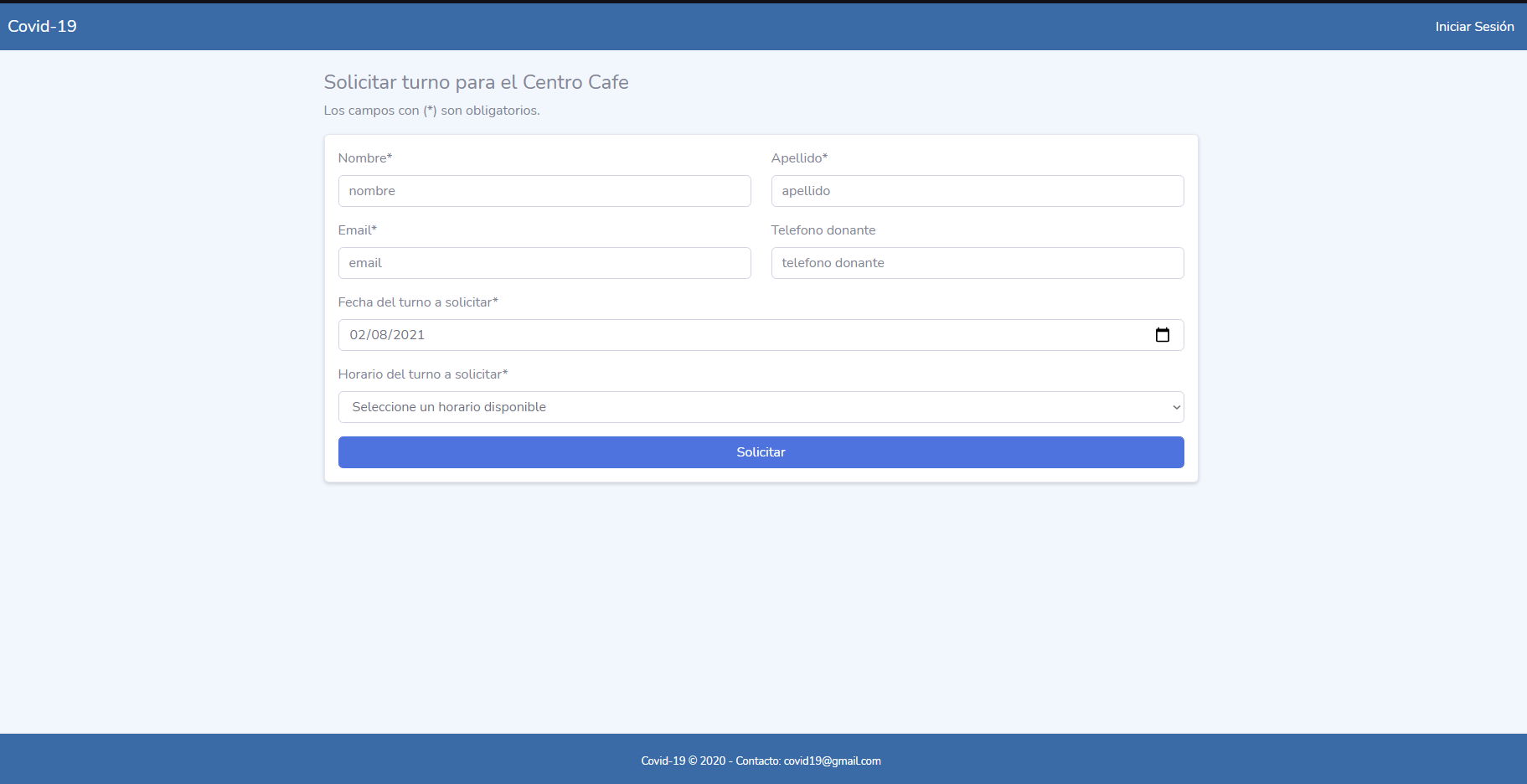The height and width of the screenshot is (784, 1527).
Task: Click into the Email input field
Action: [544, 263]
